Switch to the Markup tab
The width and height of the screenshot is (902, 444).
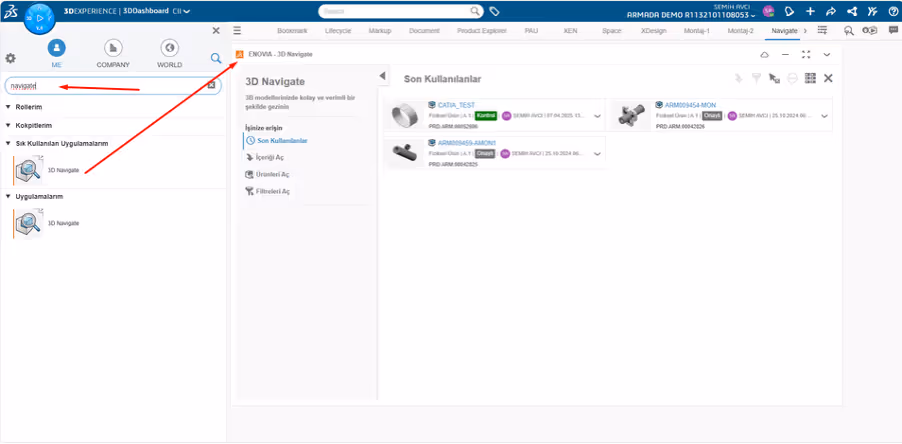click(x=380, y=30)
